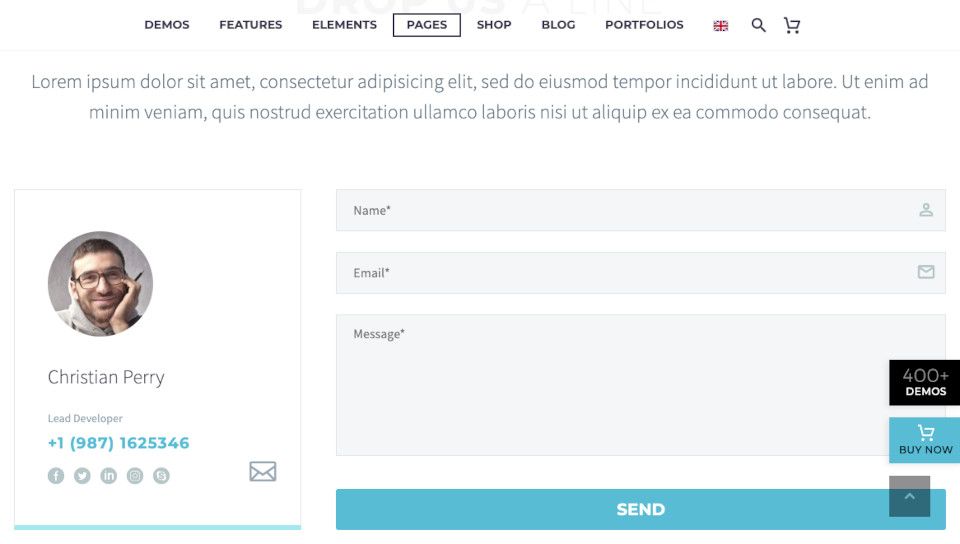
Task: Select the UK flag language switcher
Action: [721, 26]
